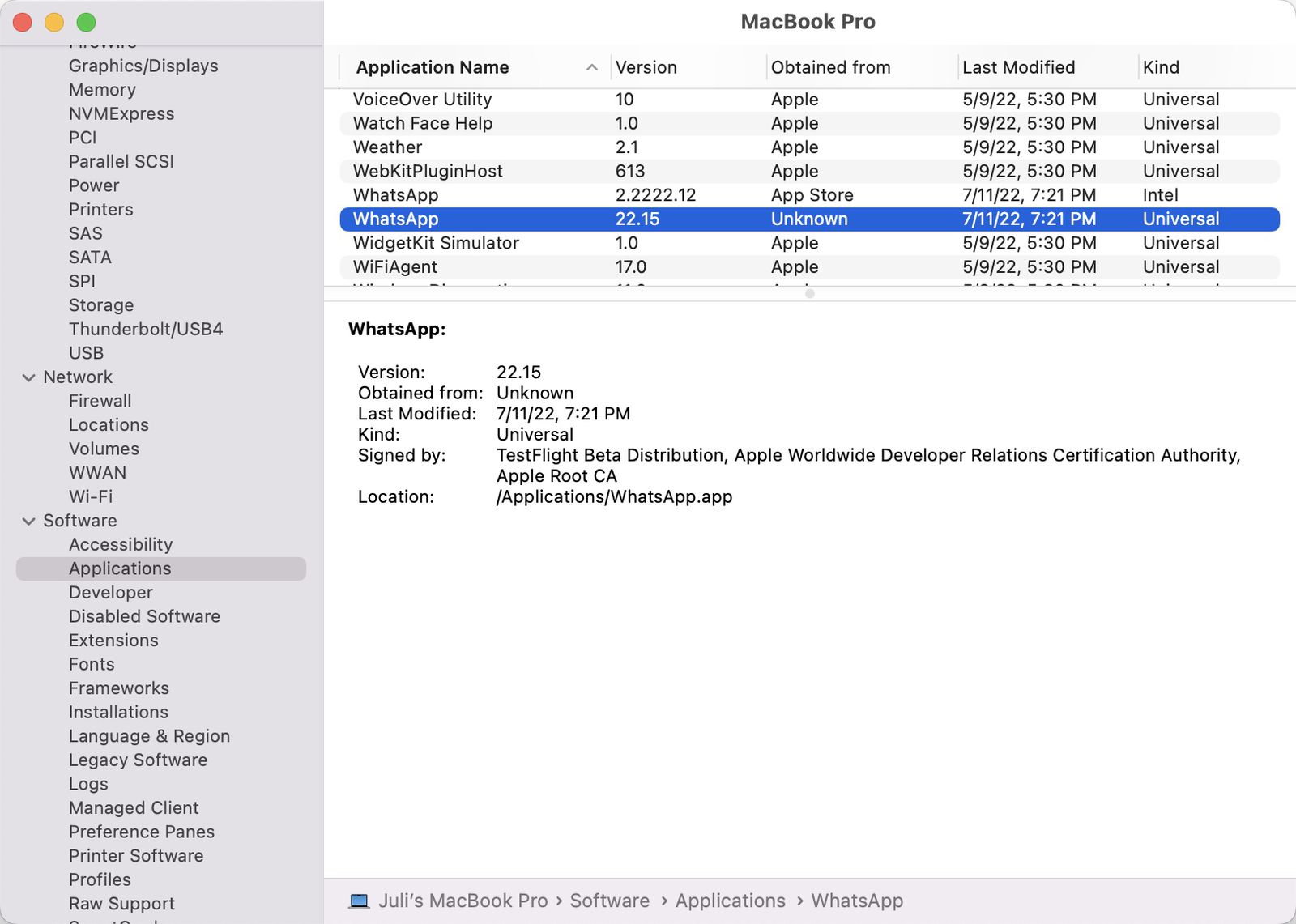Select Disabled Software in sidebar
The height and width of the screenshot is (924, 1296).
coord(144,616)
